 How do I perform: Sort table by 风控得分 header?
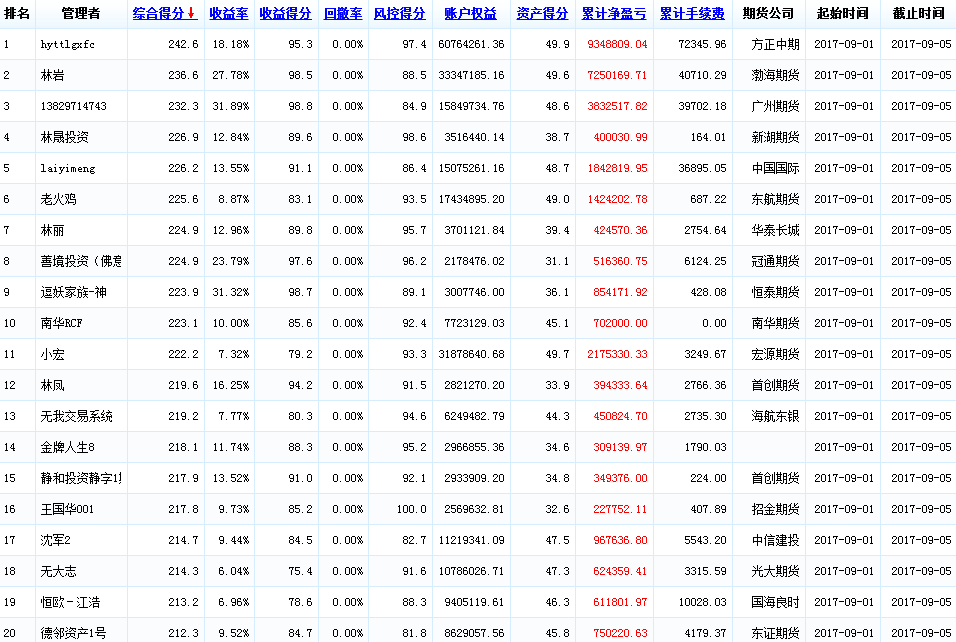pyautogui.click(x=400, y=13)
